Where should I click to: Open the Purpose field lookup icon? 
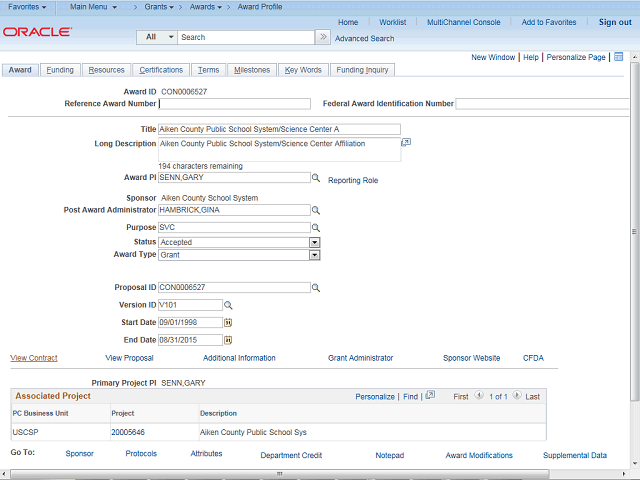pos(315,228)
